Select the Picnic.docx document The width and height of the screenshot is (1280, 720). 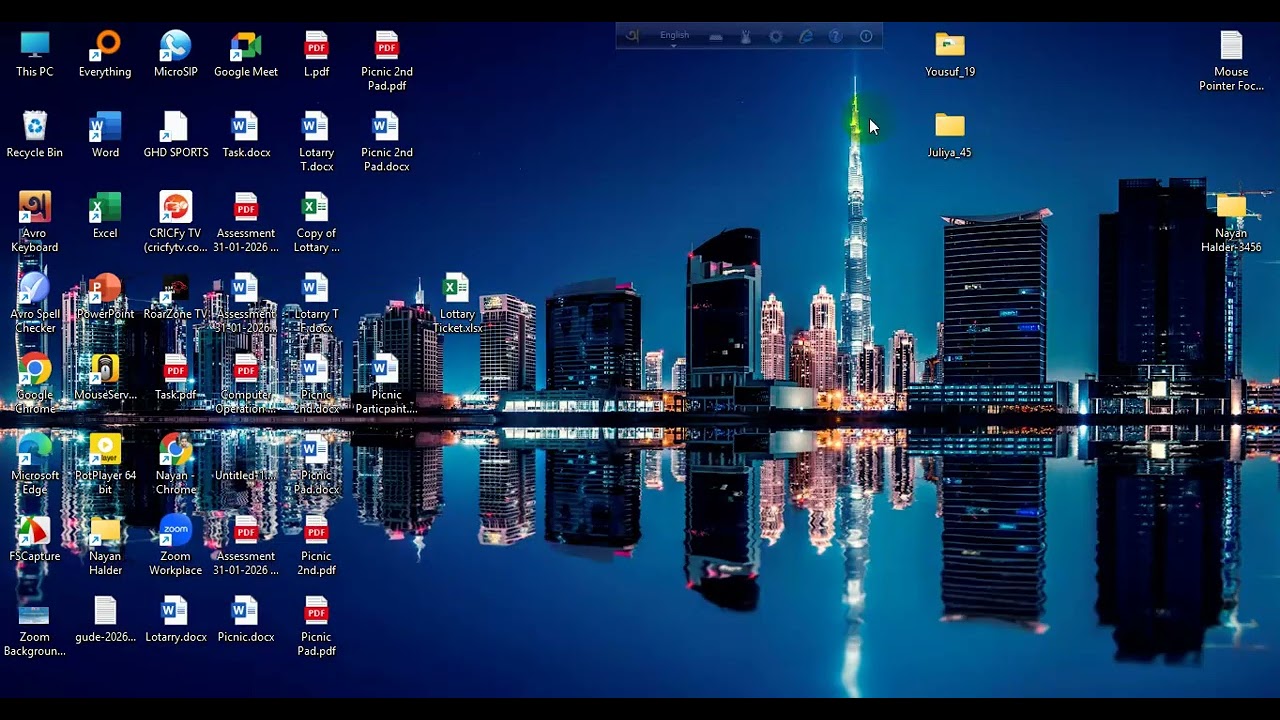pyautogui.click(x=246, y=620)
